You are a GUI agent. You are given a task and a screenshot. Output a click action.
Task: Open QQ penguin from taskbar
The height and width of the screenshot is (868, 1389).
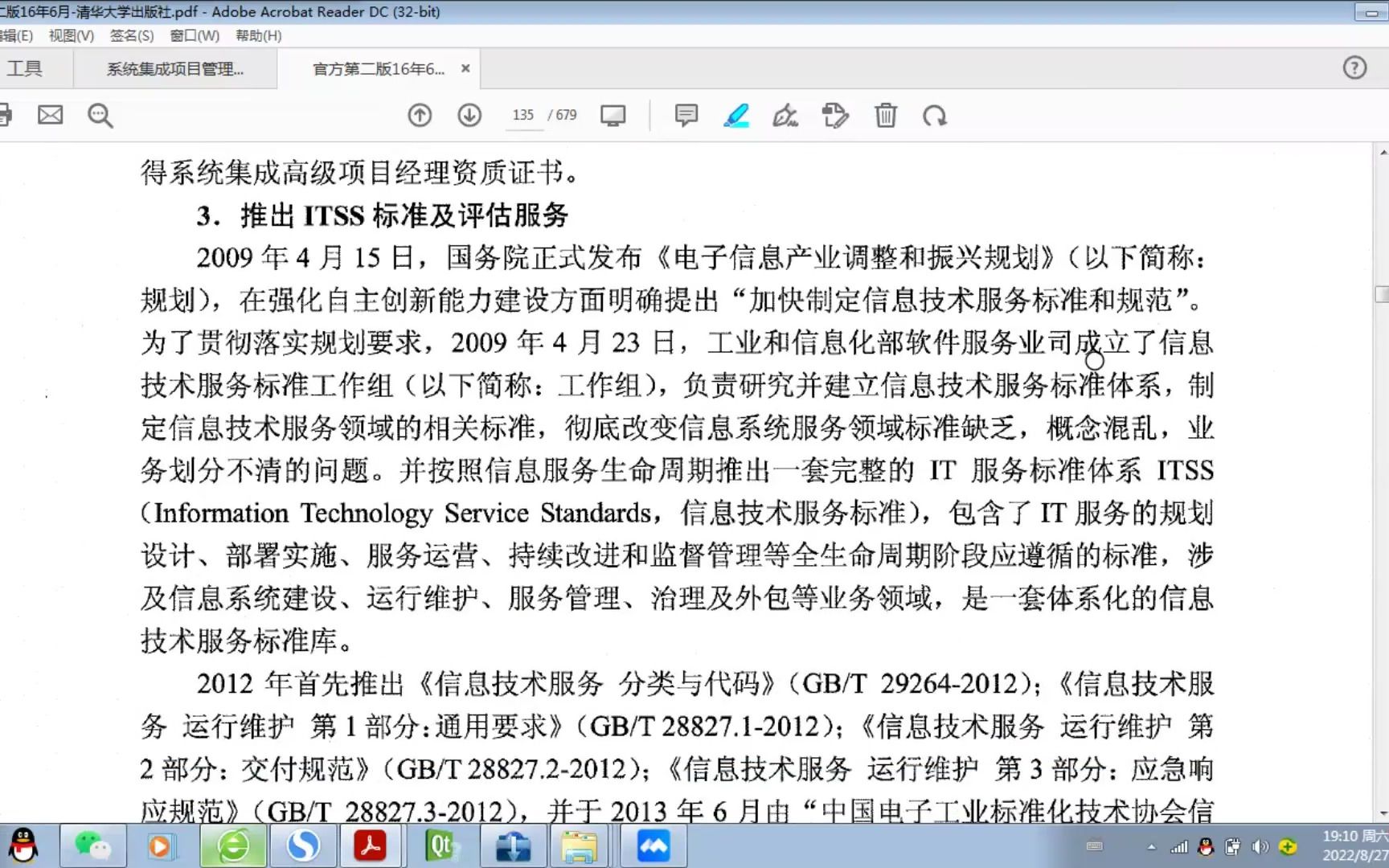[x=23, y=845]
